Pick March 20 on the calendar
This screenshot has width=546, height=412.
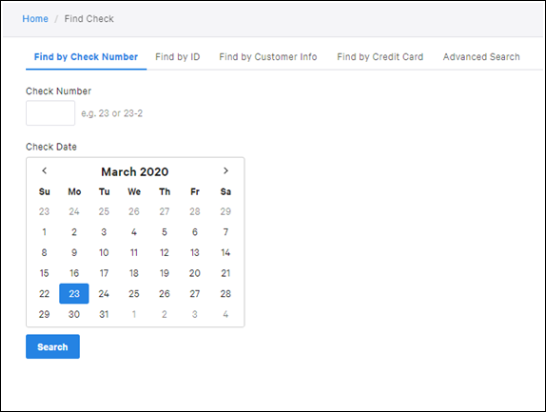pyautogui.click(x=195, y=273)
